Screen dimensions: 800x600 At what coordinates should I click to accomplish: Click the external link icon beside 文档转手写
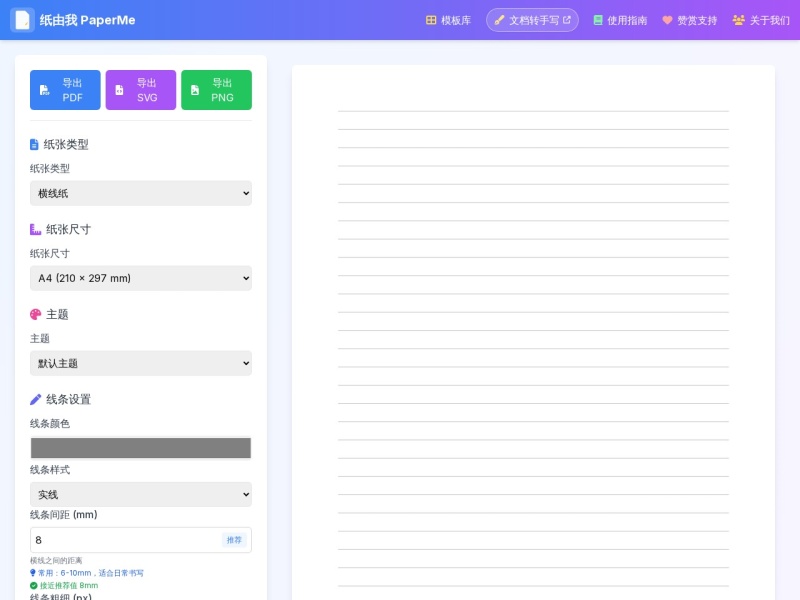(x=566, y=20)
